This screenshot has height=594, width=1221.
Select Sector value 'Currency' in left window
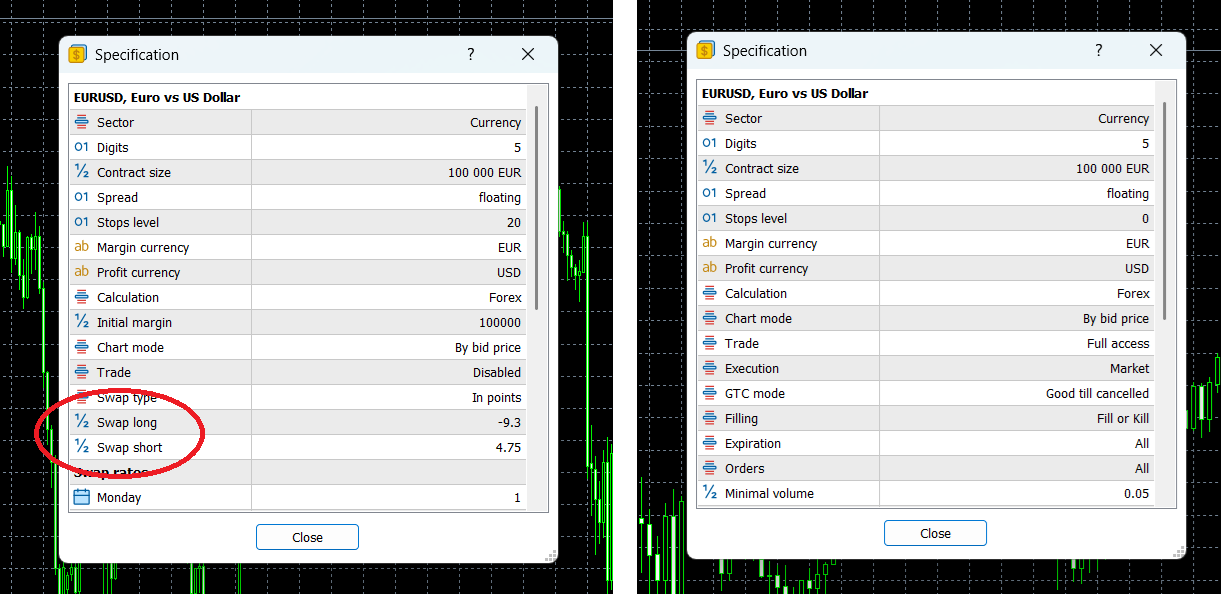pyautogui.click(x=496, y=122)
